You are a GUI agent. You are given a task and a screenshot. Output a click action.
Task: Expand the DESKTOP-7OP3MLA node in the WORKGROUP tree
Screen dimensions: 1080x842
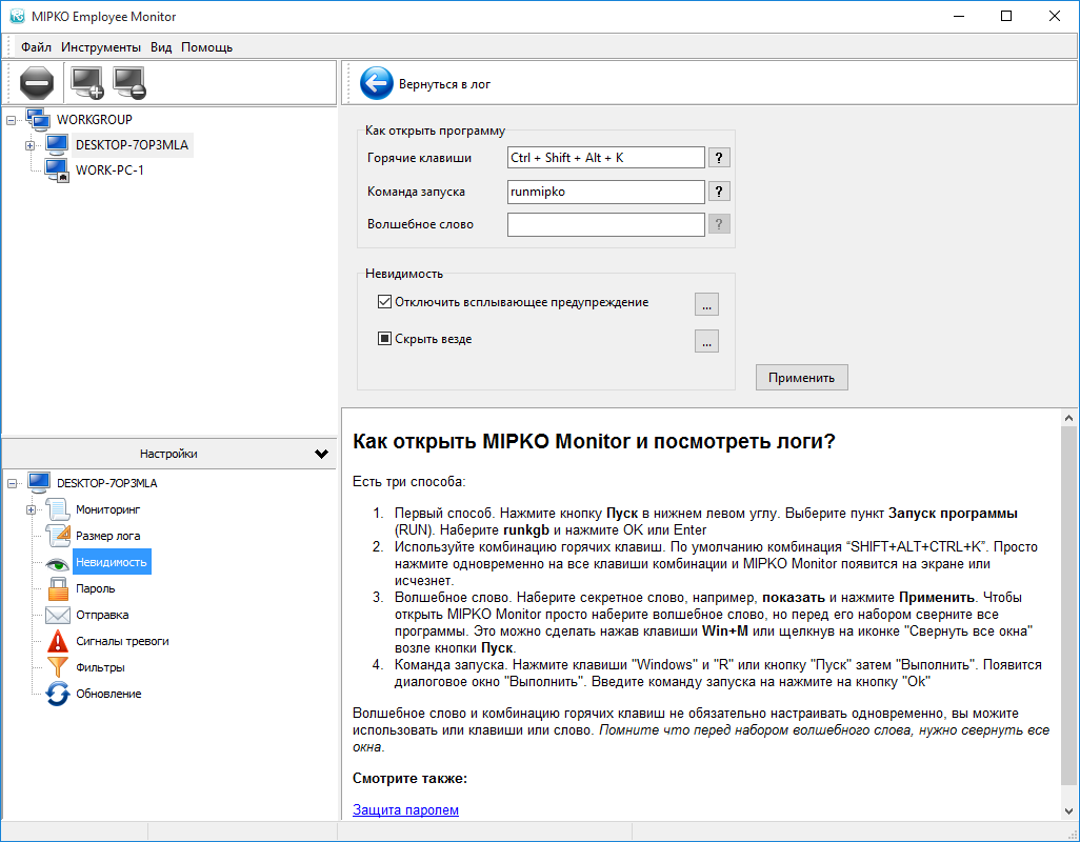(x=30, y=145)
